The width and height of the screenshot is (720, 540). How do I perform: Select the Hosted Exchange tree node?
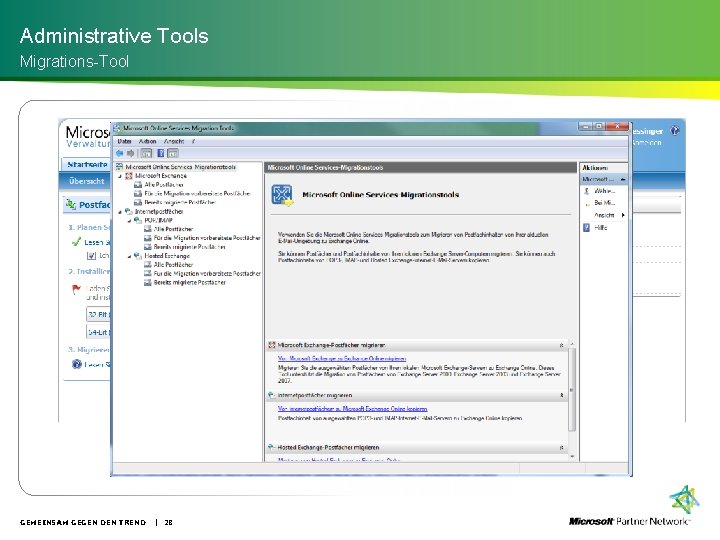[167, 256]
